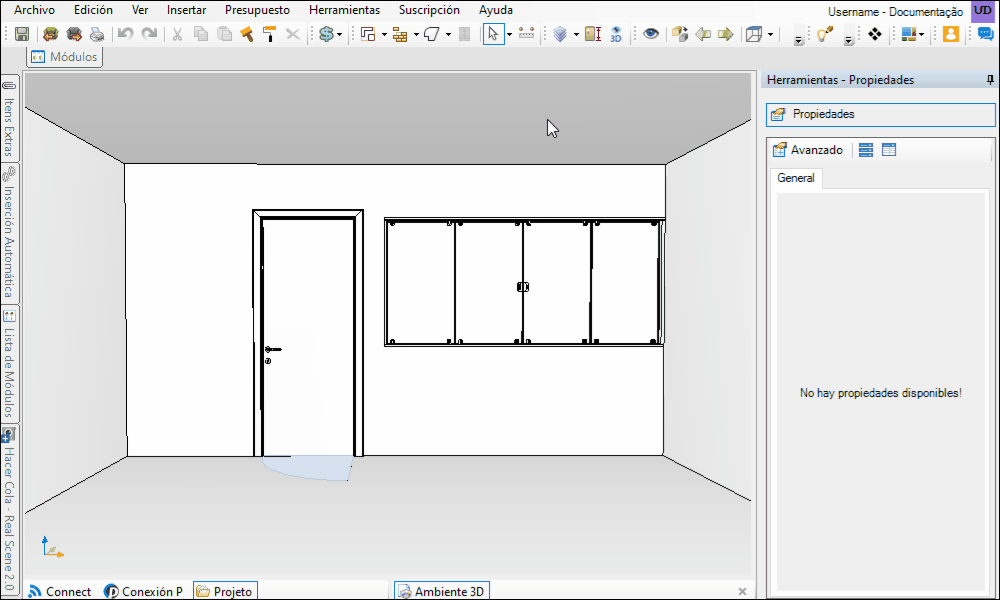Screen dimensions: 1000x600
Task: Click the Avanzado button
Action: click(x=808, y=150)
